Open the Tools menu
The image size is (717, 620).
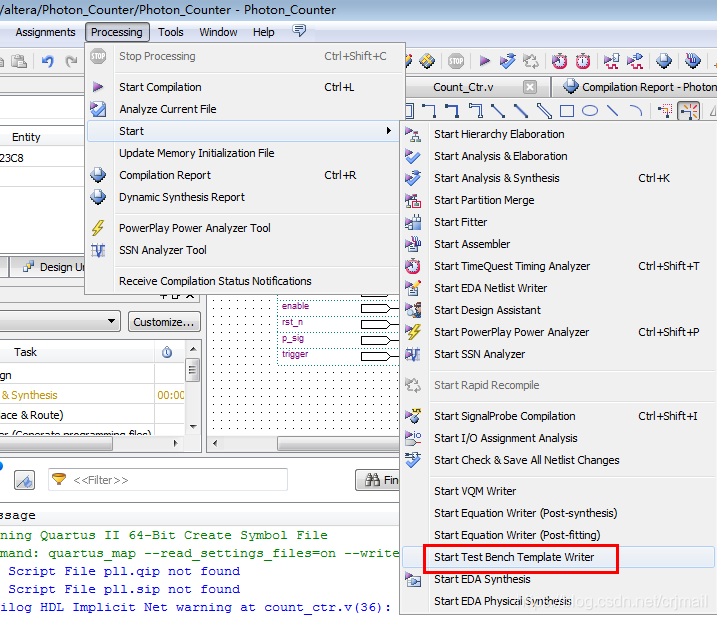pyautogui.click(x=171, y=32)
